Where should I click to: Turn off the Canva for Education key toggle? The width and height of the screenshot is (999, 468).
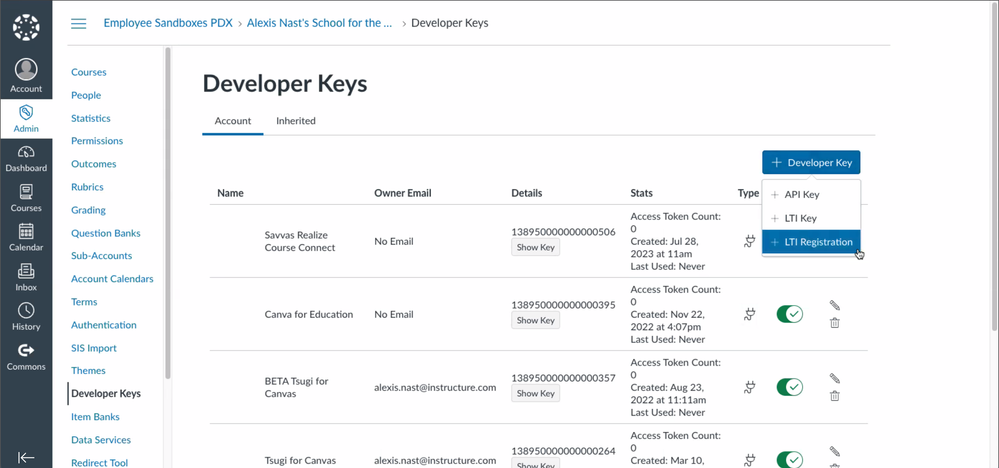tap(789, 314)
